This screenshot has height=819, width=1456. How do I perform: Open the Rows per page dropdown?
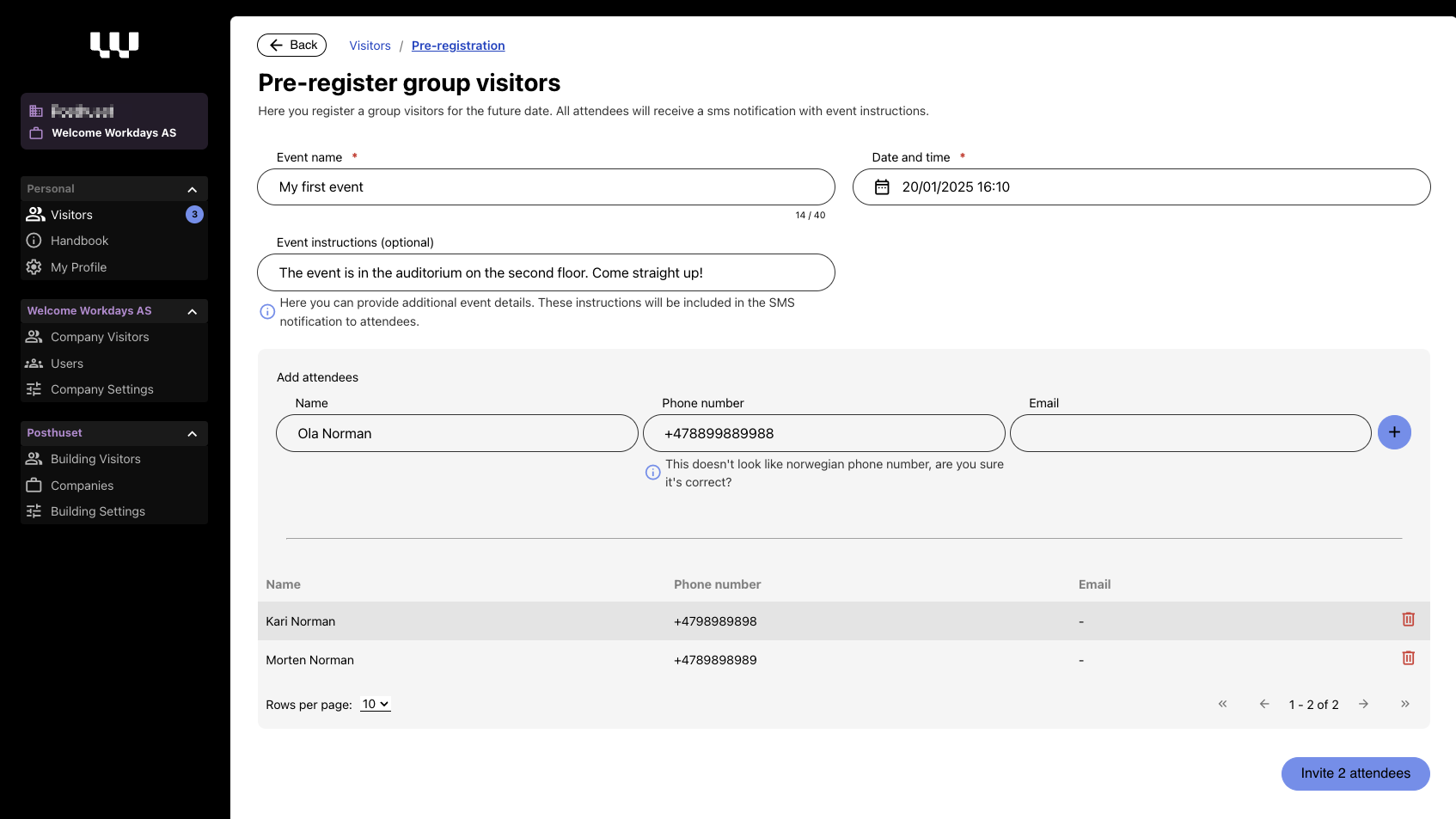click(376, 704)
